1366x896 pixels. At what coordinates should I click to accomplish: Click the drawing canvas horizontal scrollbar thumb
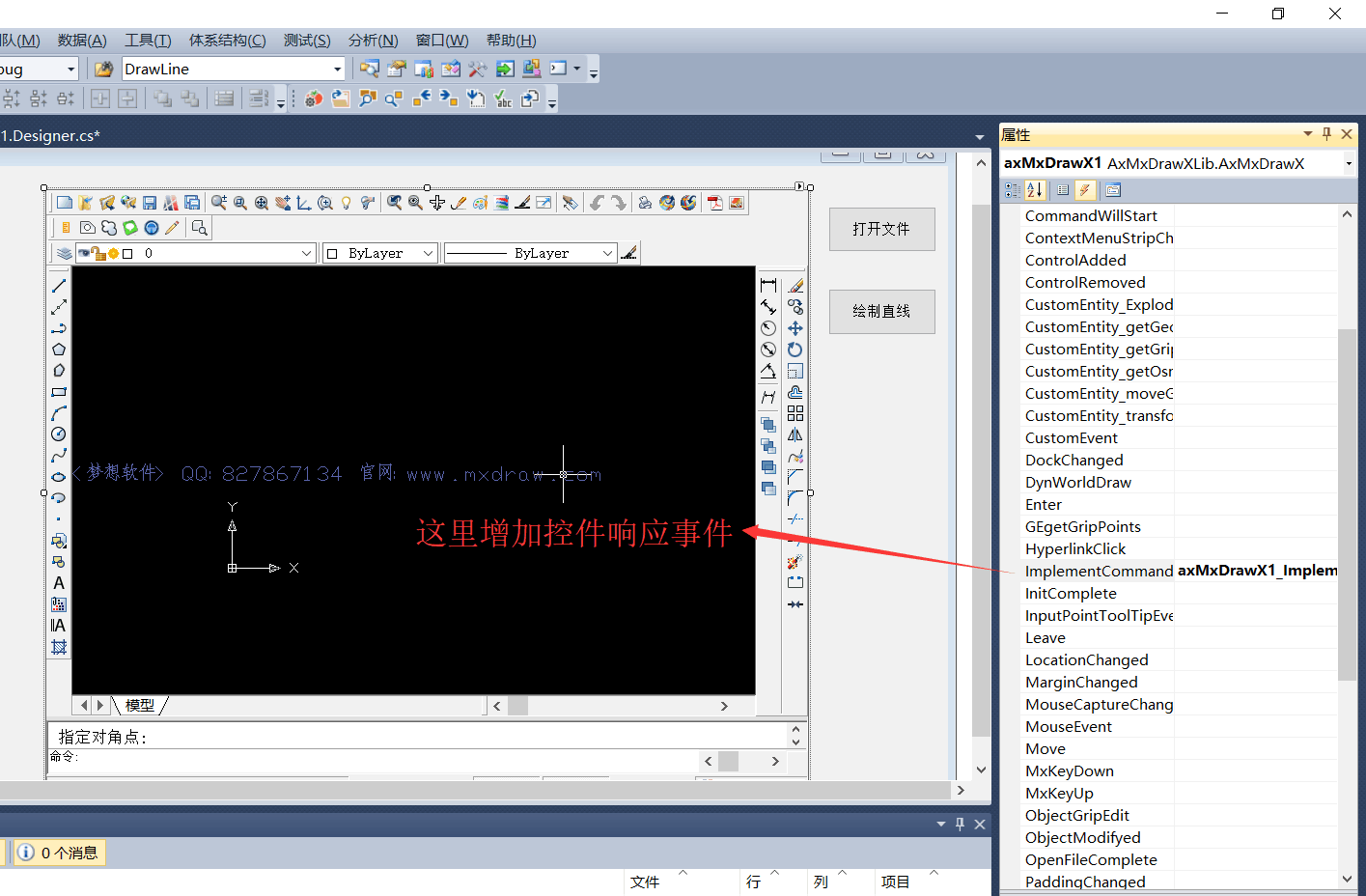[x=518, y=706]
